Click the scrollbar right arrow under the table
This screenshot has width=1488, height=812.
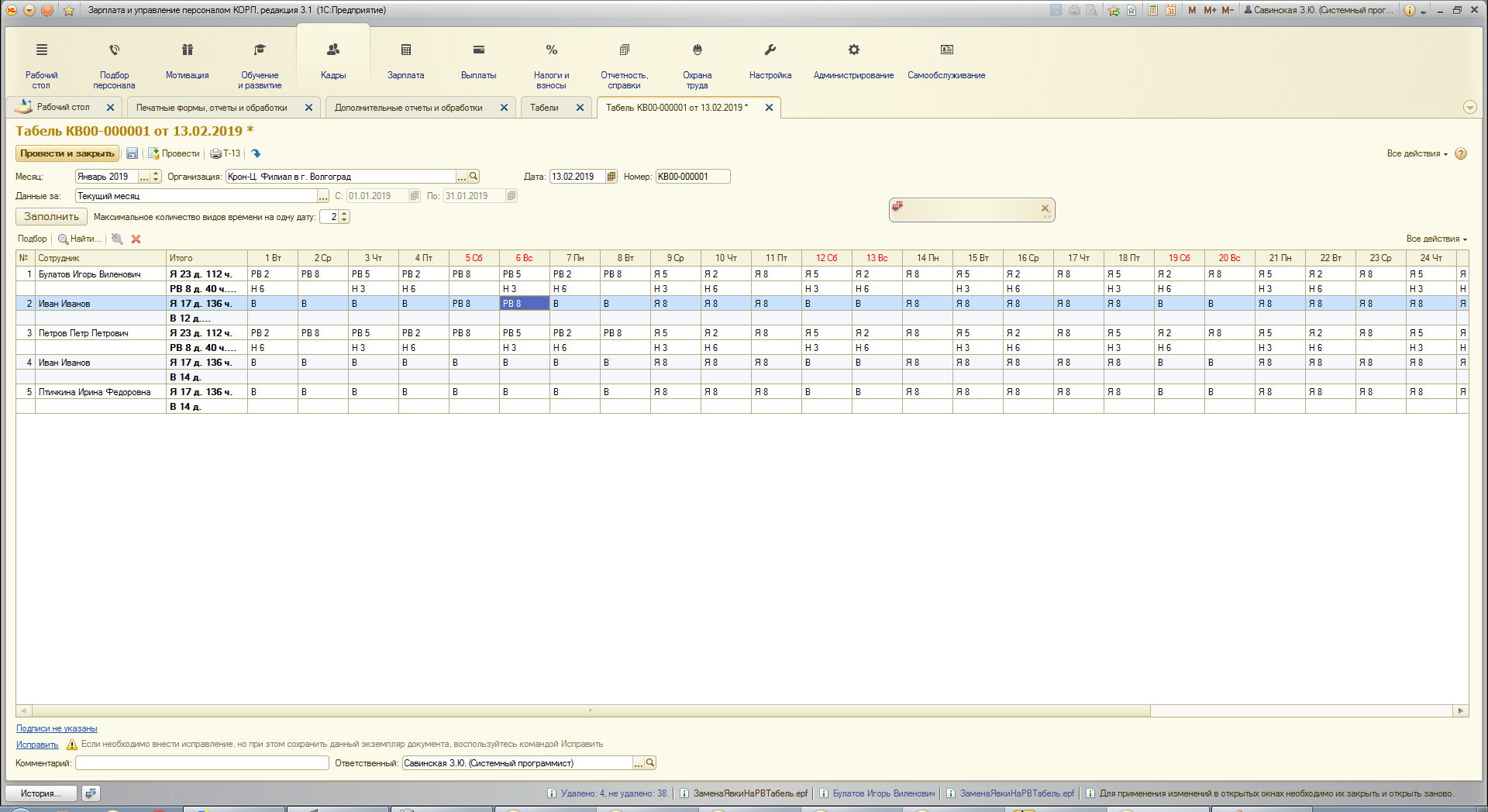pyautogui.click(x=1461, y=710)
